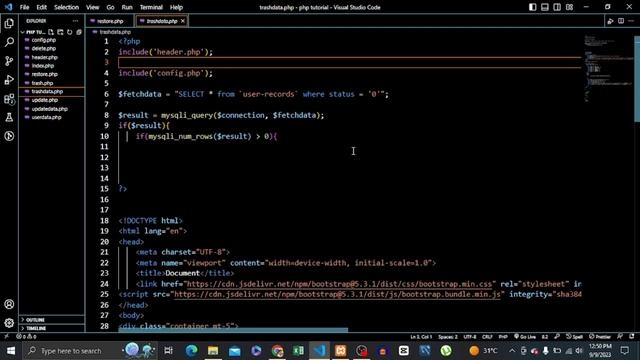Open delete.php in the Explorer
Image resolution: width=640 pixels, height=360 pixels.
(52, 49)
